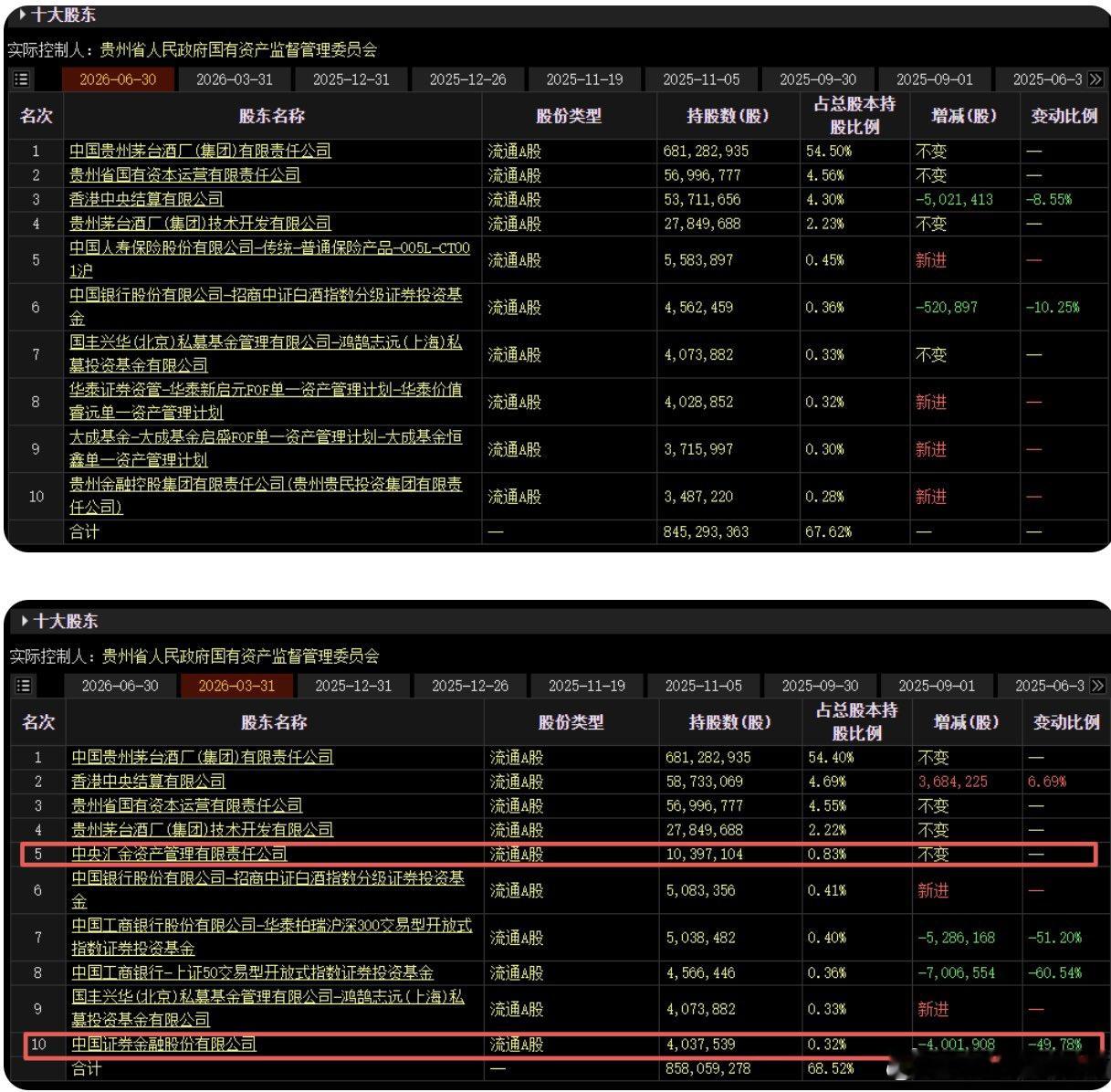Image resolution: width=1111 pixels, height=1092 pixels.
Task: Click the 变动比例 column header in lower table
Action: (1066, 722)
